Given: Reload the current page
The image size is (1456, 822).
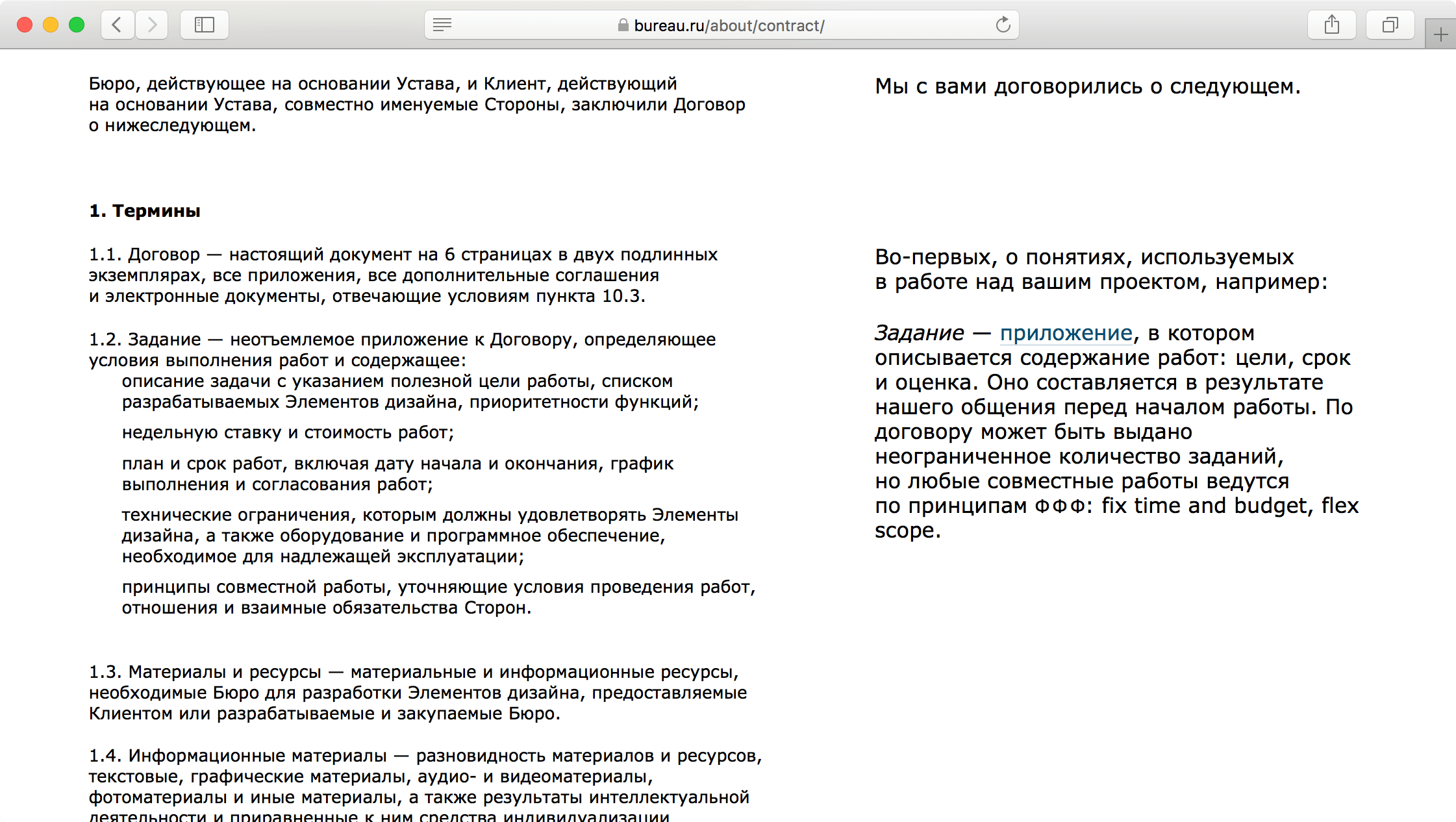Looking at the screenshot, I should (x=1003, y=25).
